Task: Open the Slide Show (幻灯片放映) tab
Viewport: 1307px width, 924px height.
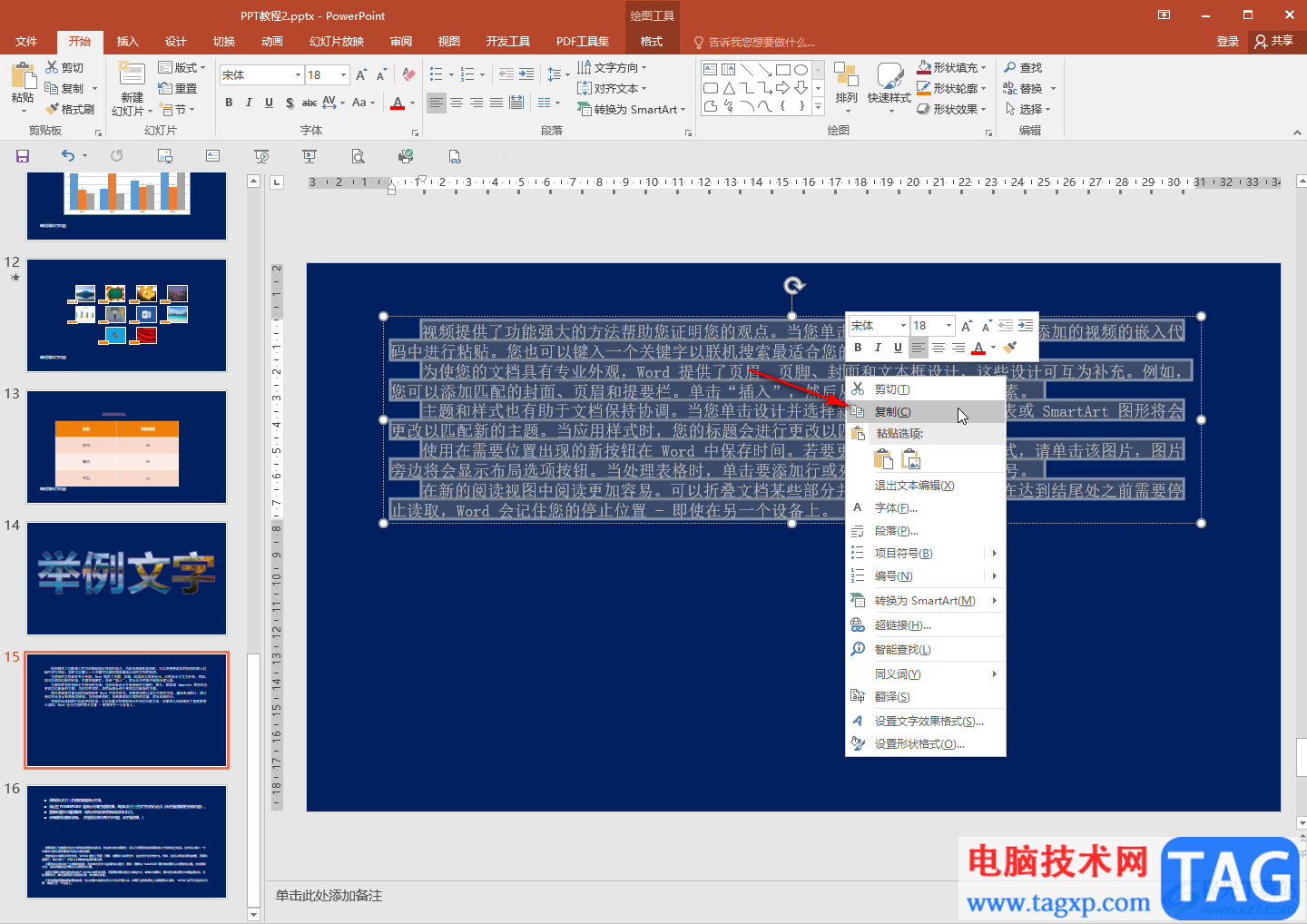Action: point(337,42)
